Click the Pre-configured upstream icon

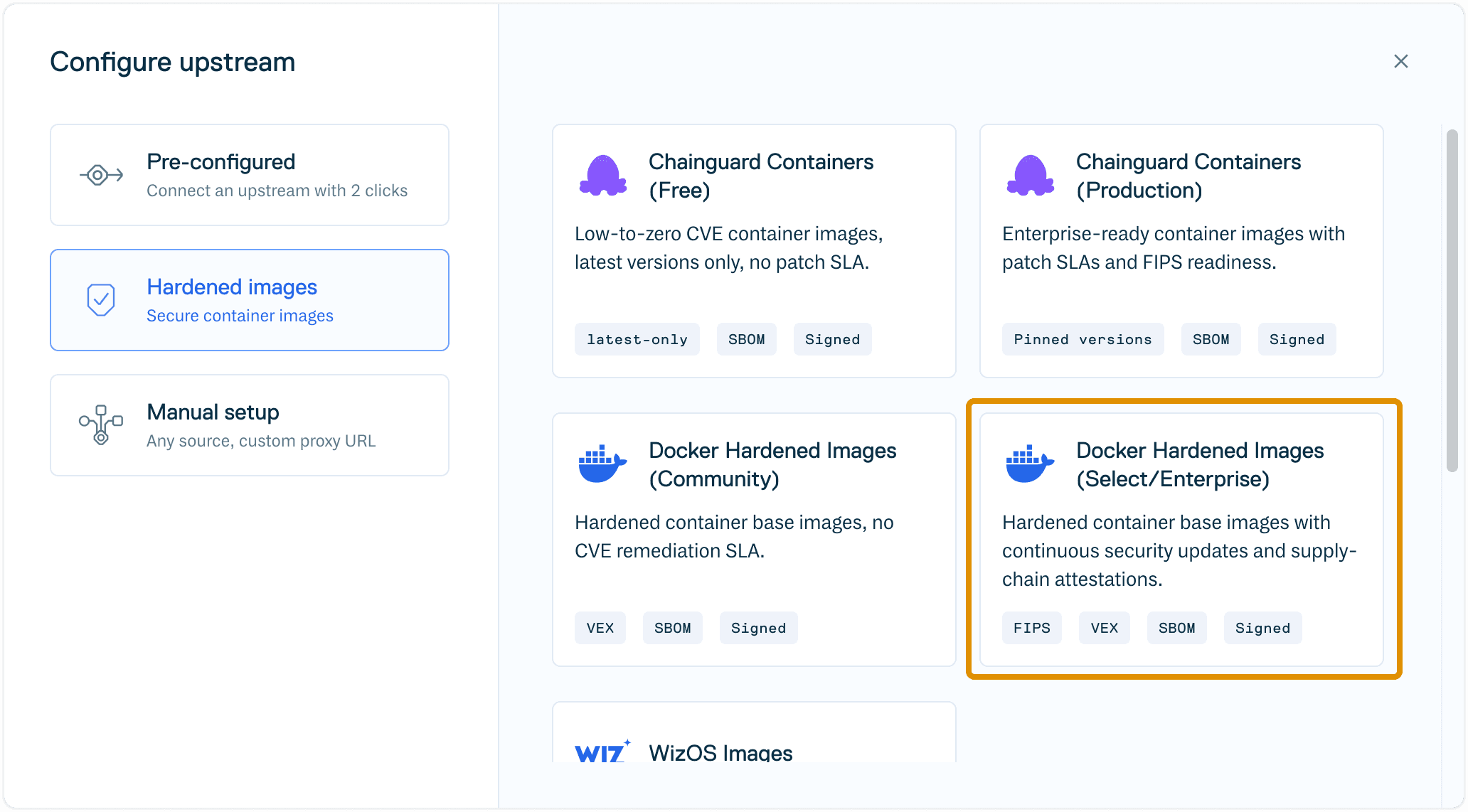[x=101, y=175]
